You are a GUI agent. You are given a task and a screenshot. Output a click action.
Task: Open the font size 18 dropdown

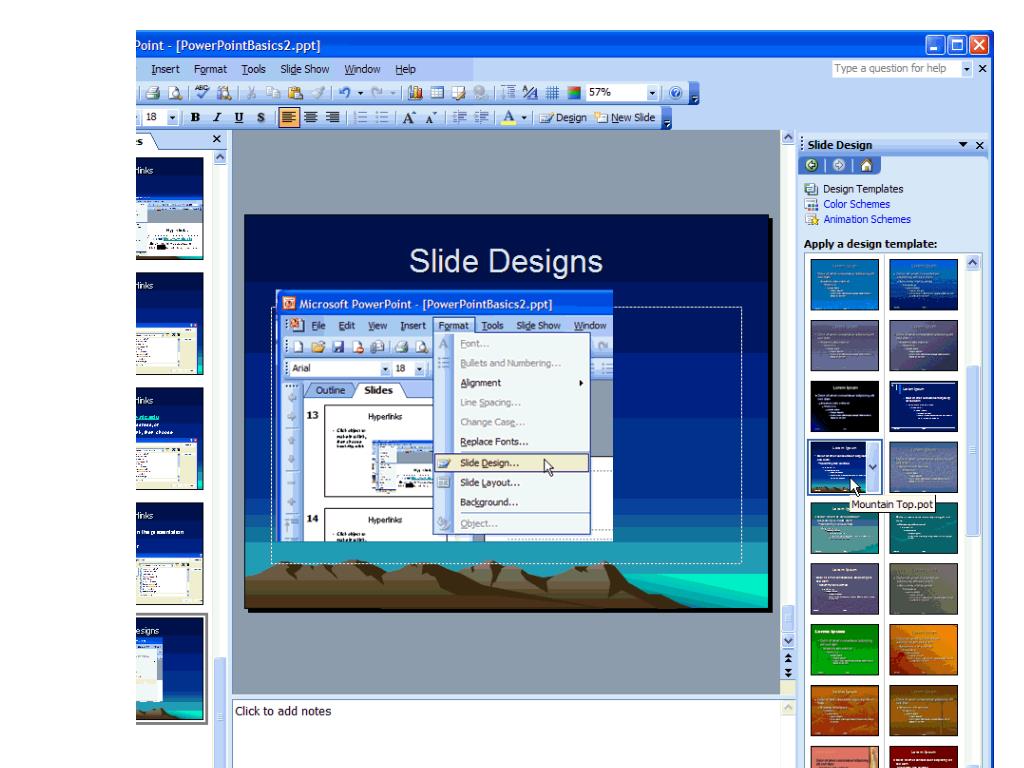(172, 118)
